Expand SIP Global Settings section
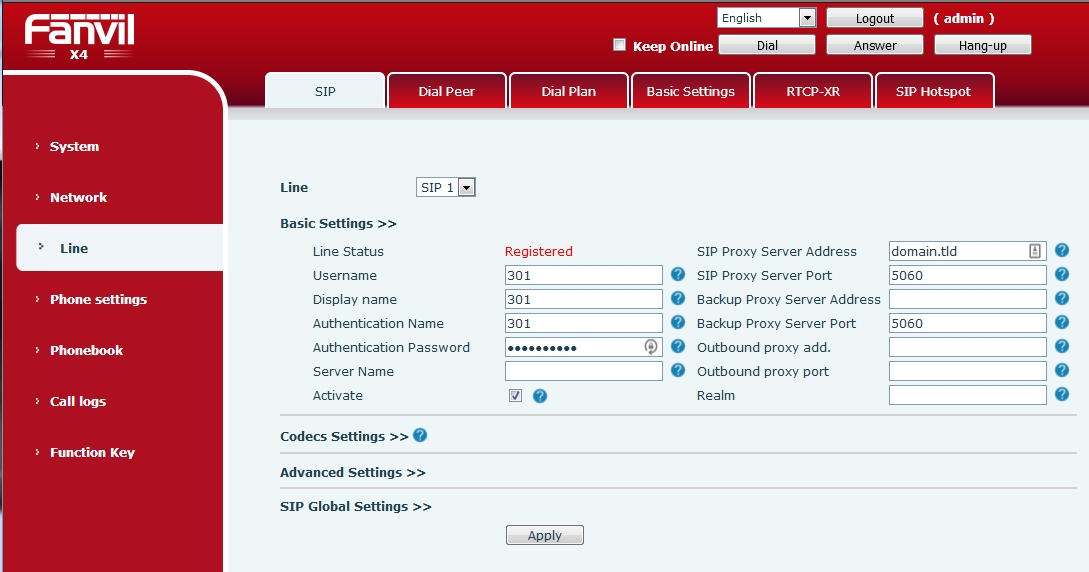This screenshot has height=572, width=1089. [355, 507]
